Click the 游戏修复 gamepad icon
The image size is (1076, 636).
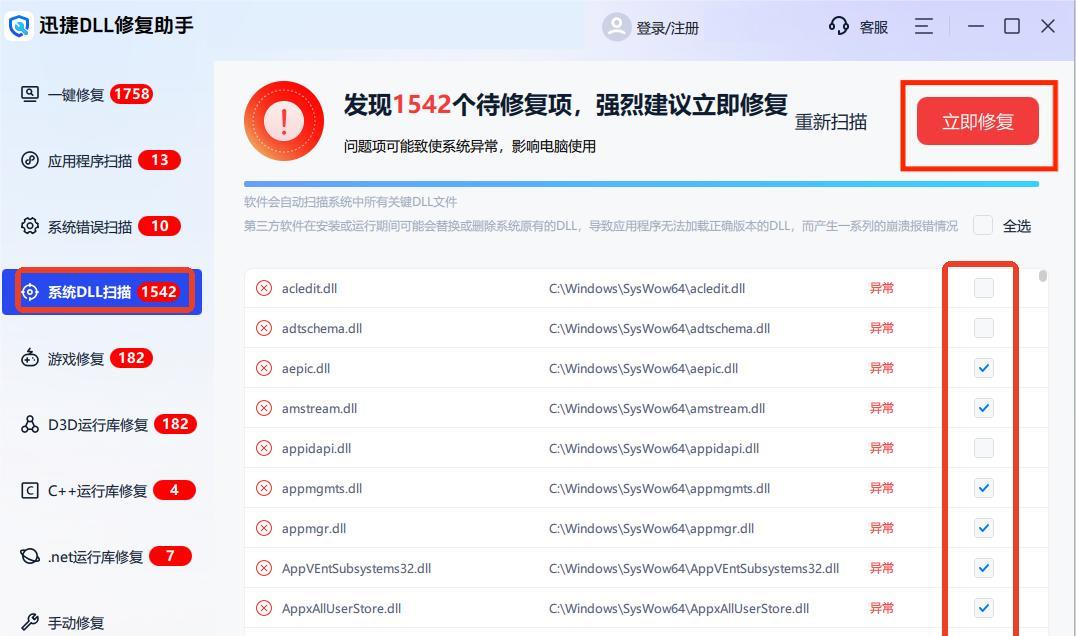click(30, 358)
